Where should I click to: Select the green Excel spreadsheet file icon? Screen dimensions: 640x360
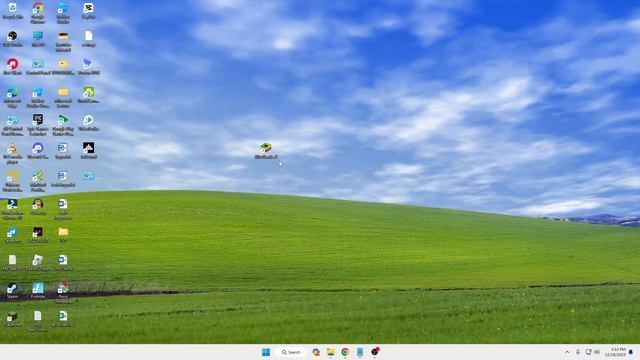coord(63,318)
